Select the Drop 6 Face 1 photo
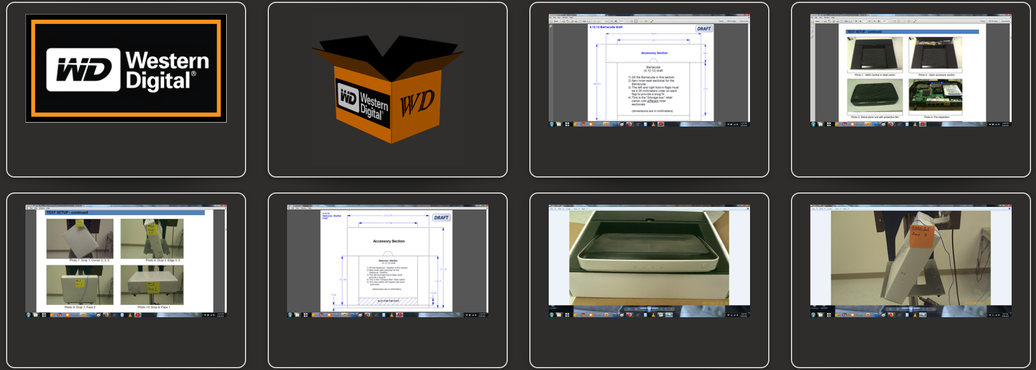The height and width of the screenshot is (370, 1036). tap(152, 285)
